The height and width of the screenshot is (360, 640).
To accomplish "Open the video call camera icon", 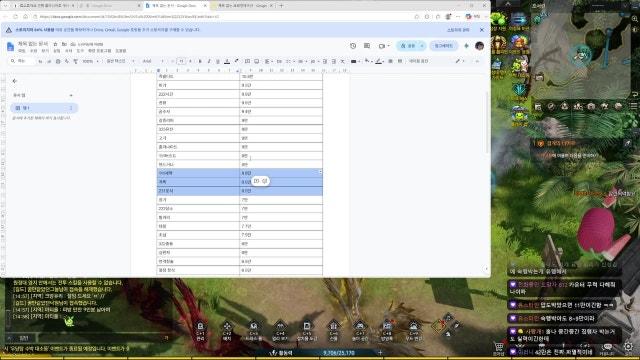I will 382,46.
